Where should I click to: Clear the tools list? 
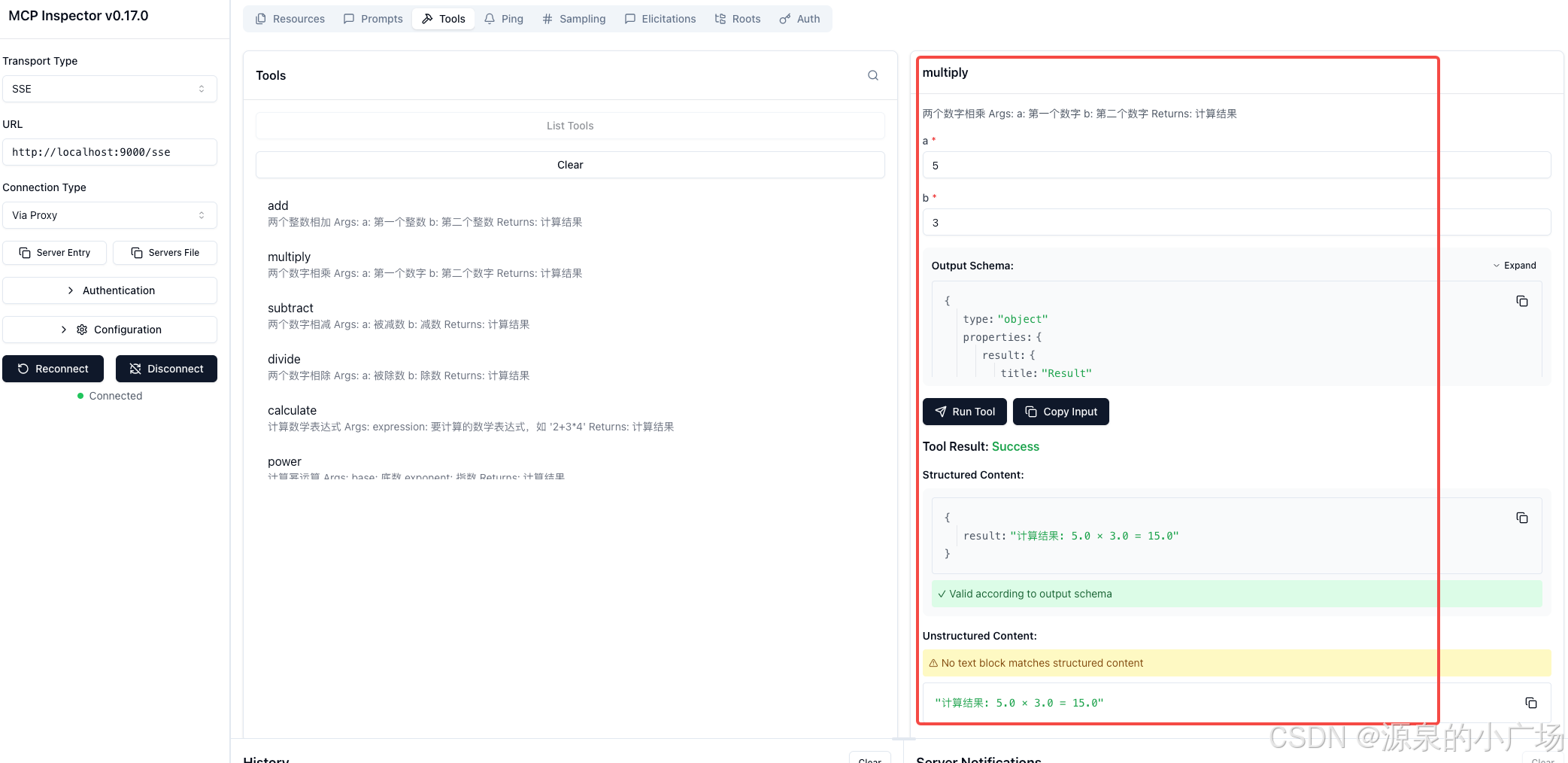[x=569, y=165]
